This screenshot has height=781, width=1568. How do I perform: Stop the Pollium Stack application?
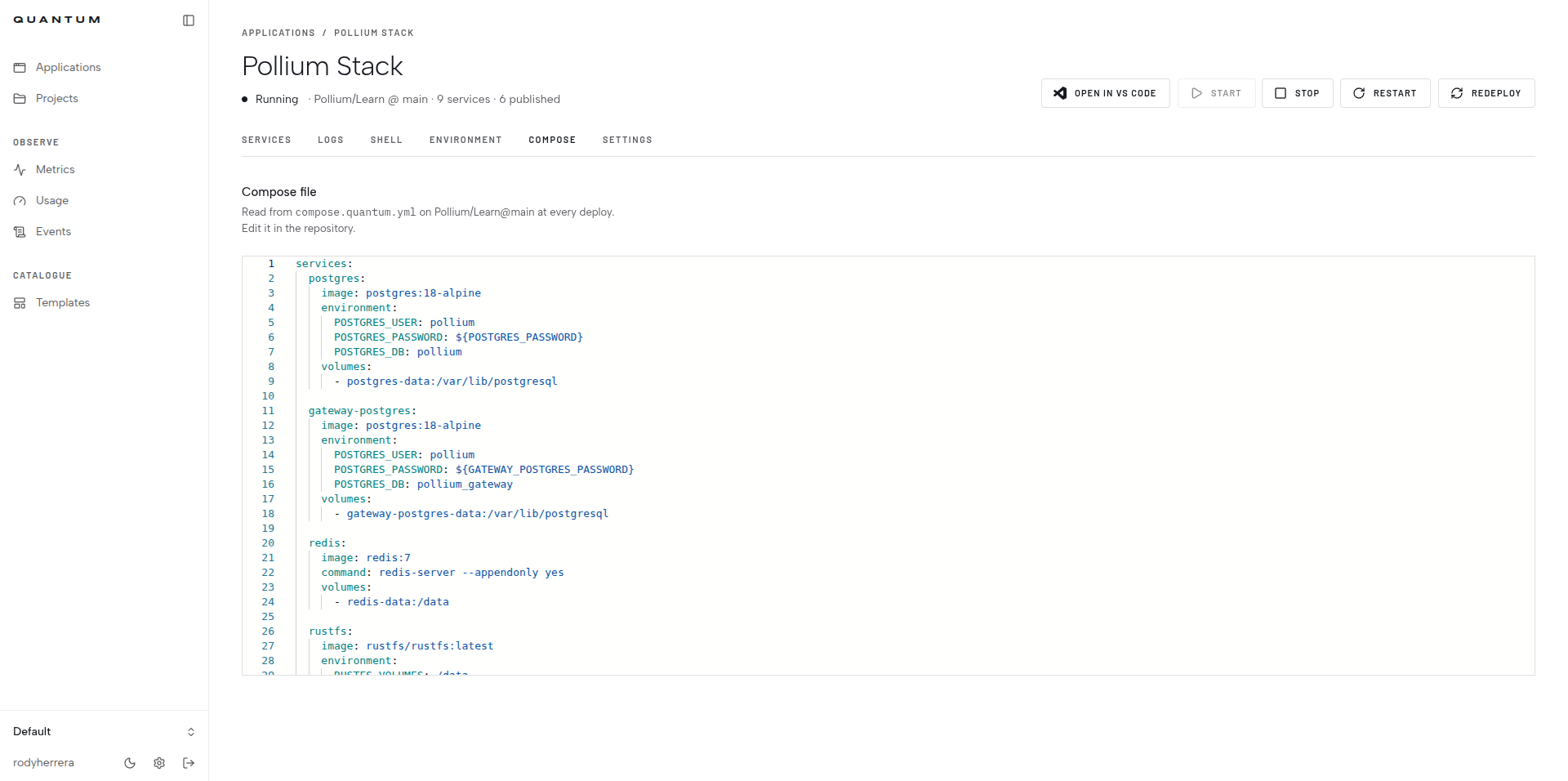(x=1298, y=93)
